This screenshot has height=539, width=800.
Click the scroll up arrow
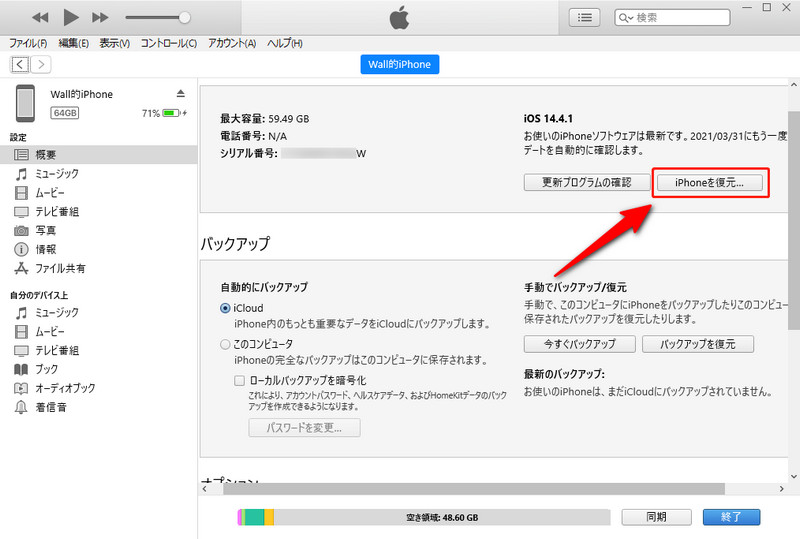[794, 85]
